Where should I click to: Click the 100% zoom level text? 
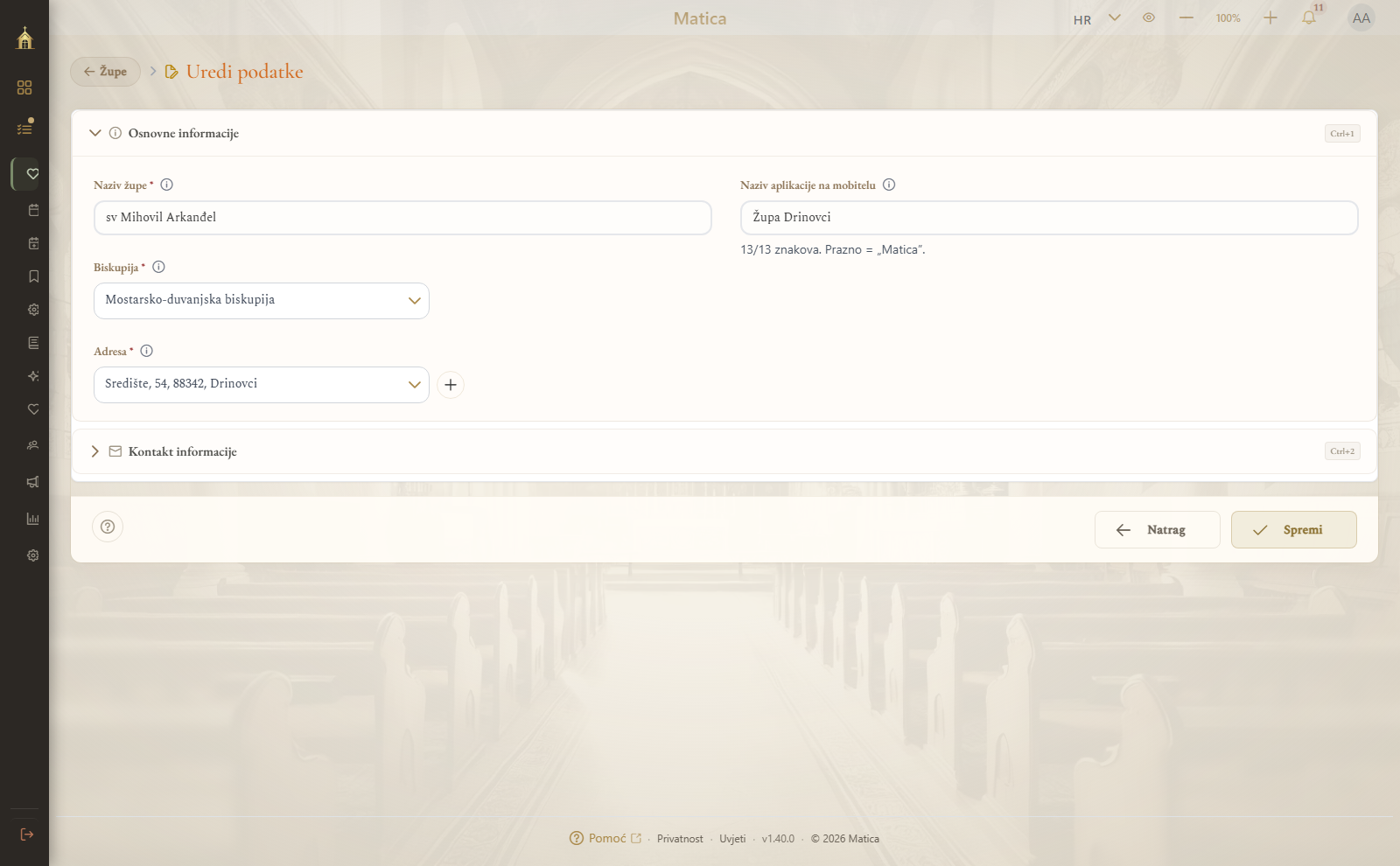point(1228,18)
